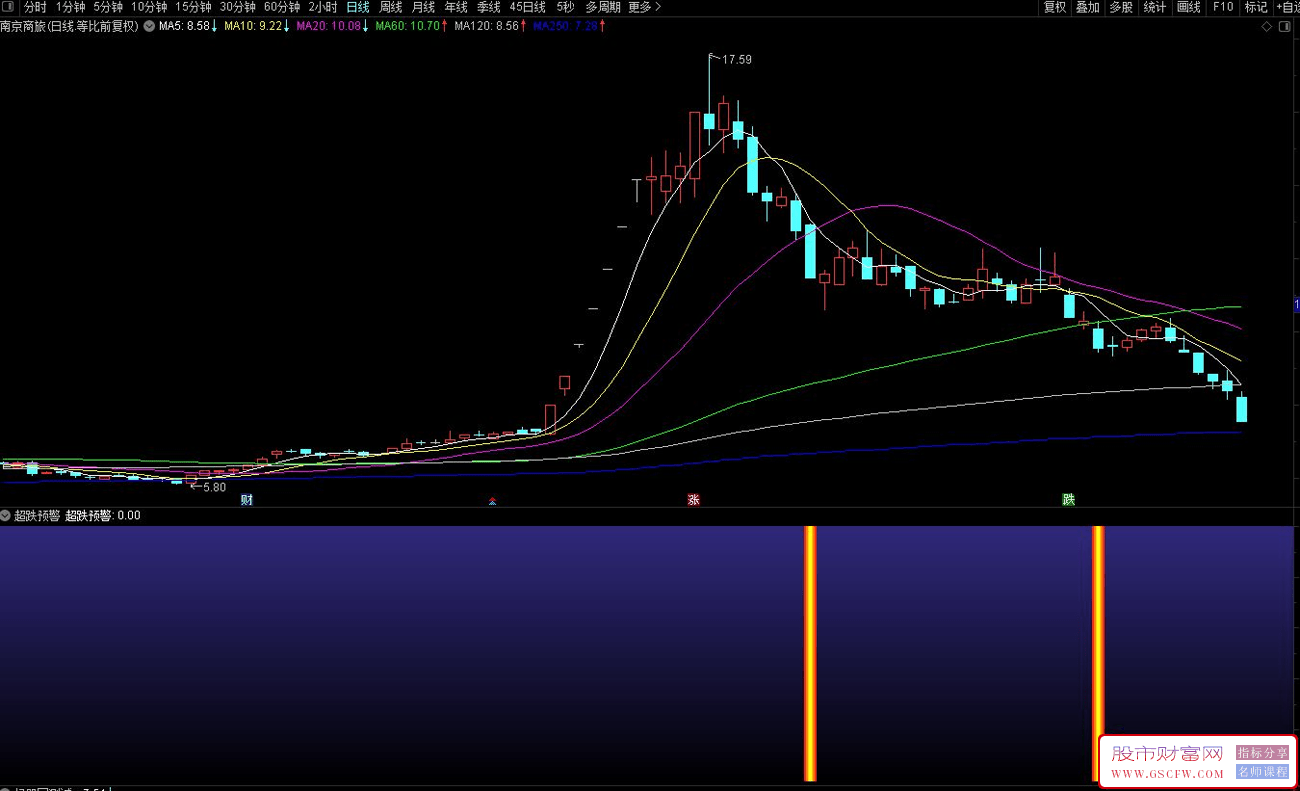Switch to 季线 quarterly chart
Image resolution: width=1300 pixels, height=791 pixels.
click(x=489, y=7)
